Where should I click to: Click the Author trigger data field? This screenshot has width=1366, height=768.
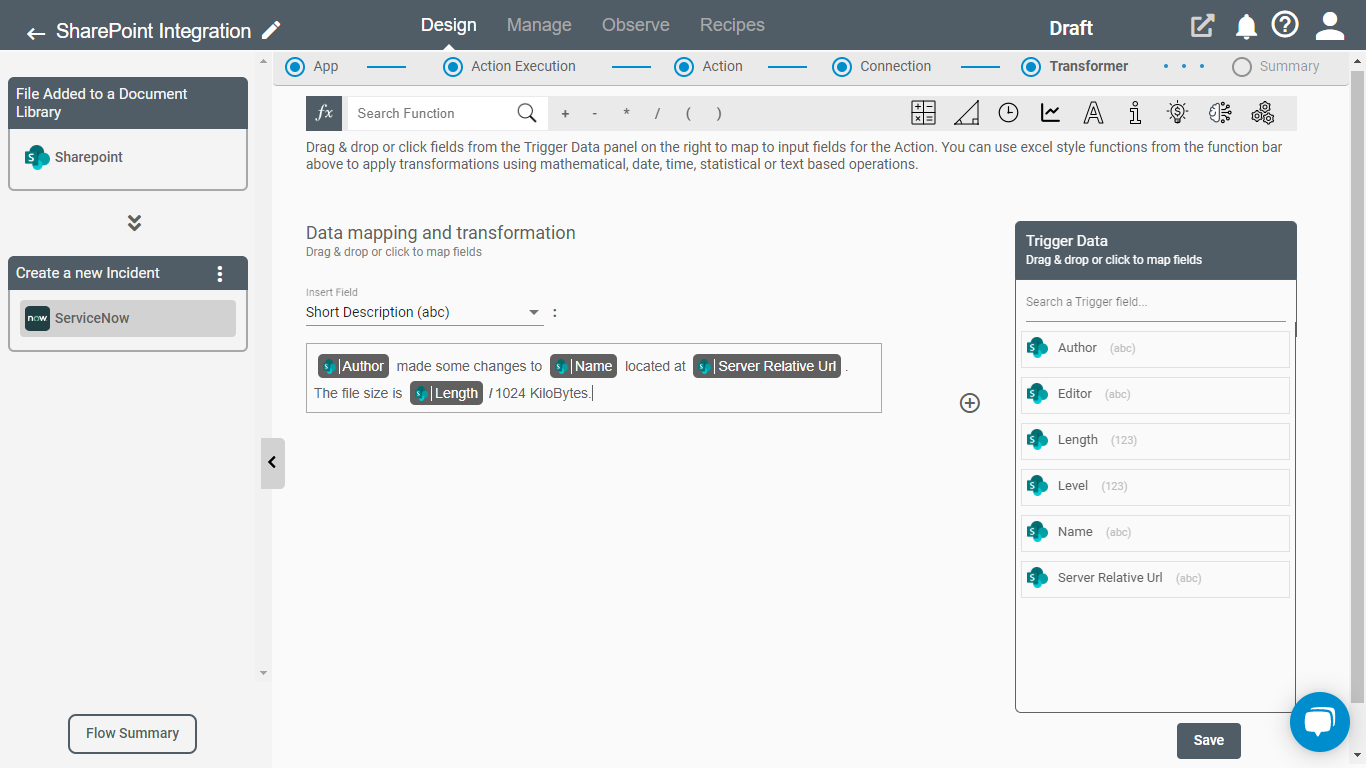[1155, 348]
